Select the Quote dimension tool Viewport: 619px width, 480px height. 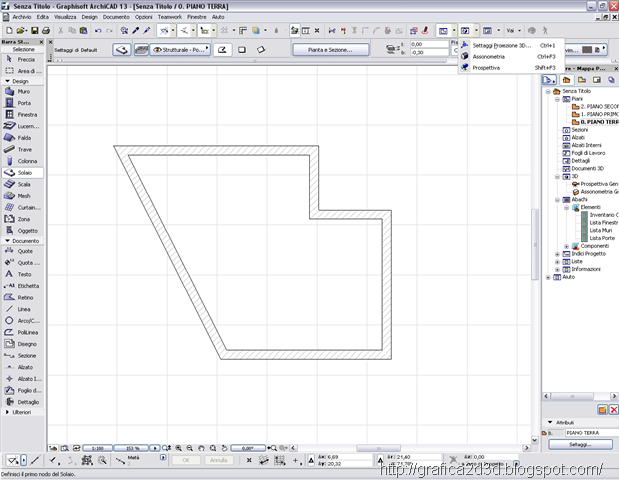tap(23, 251)
